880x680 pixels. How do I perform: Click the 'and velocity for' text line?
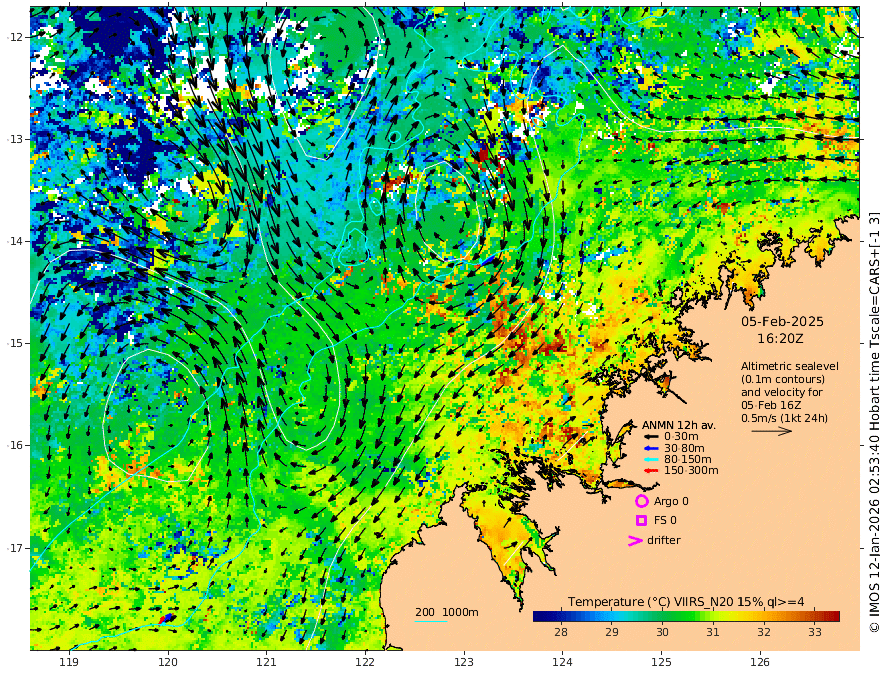pos(782,392)
